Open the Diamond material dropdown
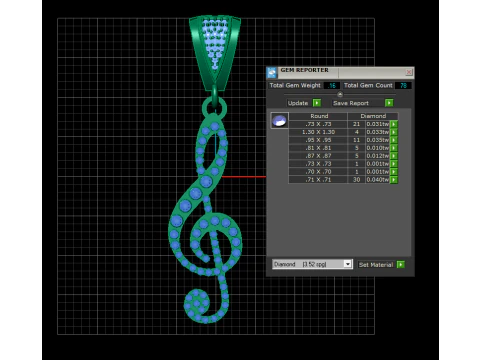 tap(348, 264)
